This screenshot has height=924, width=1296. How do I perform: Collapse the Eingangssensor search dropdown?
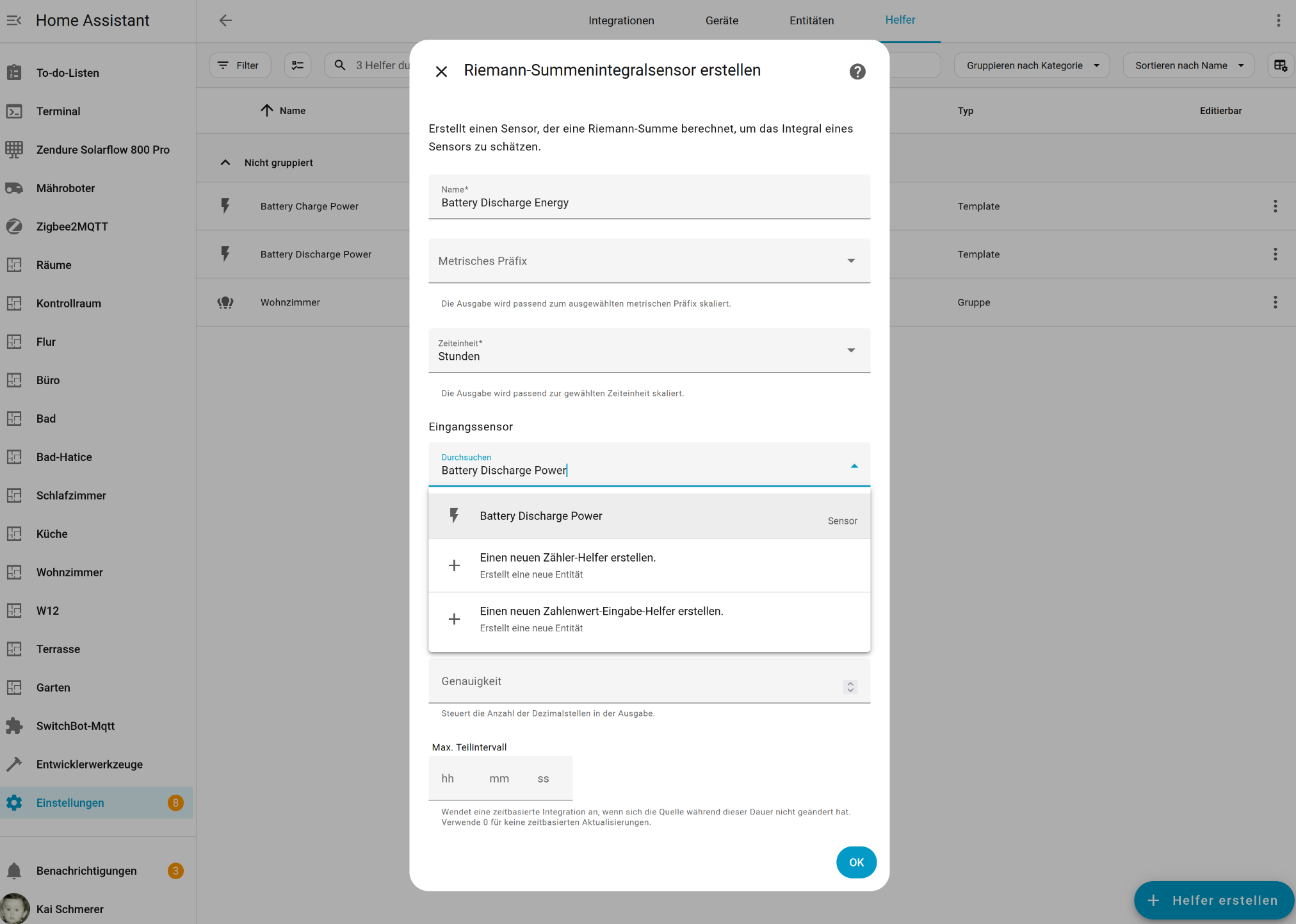click(x=854, y=466)
